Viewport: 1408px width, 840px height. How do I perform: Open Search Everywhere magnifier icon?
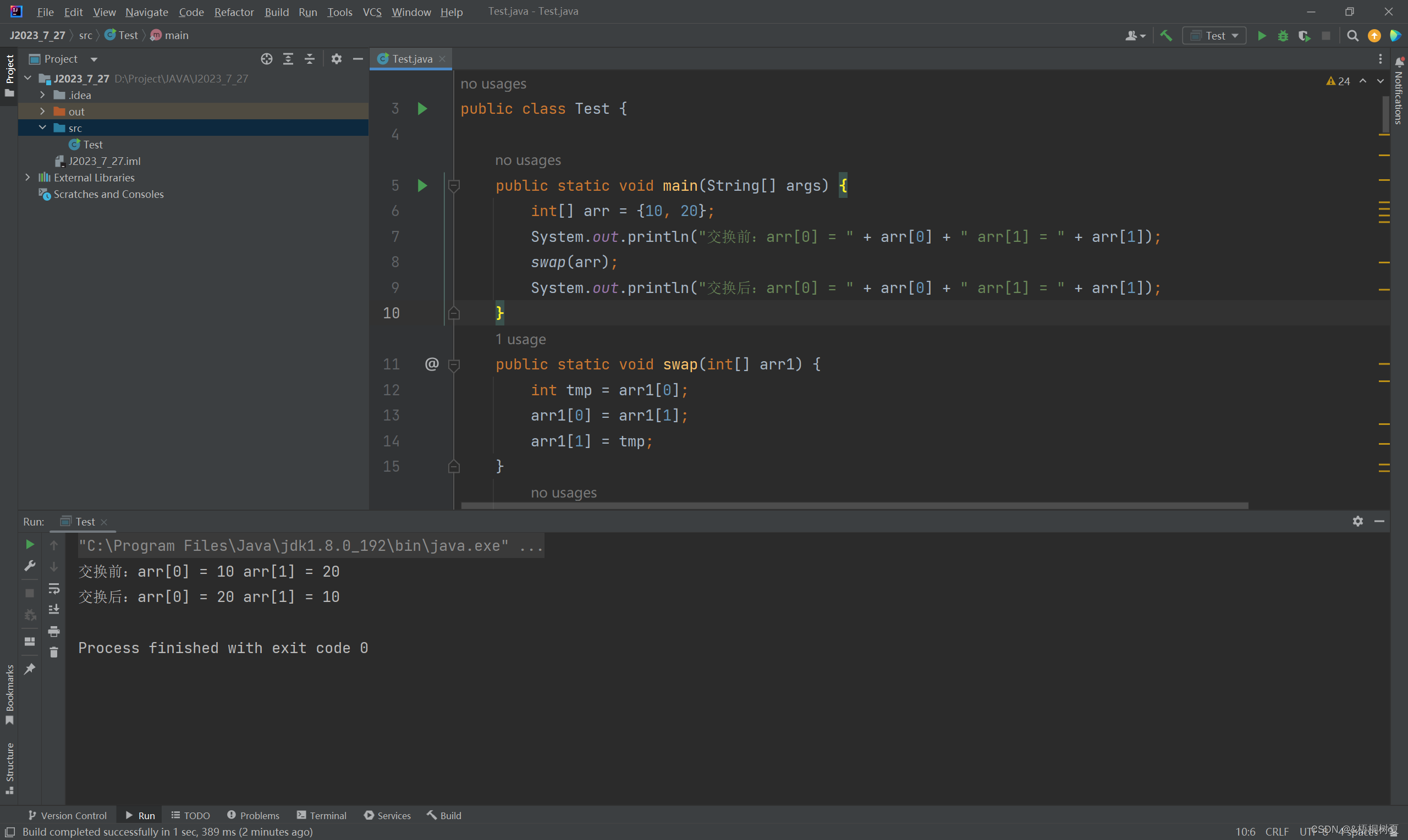click(1352, 36)
